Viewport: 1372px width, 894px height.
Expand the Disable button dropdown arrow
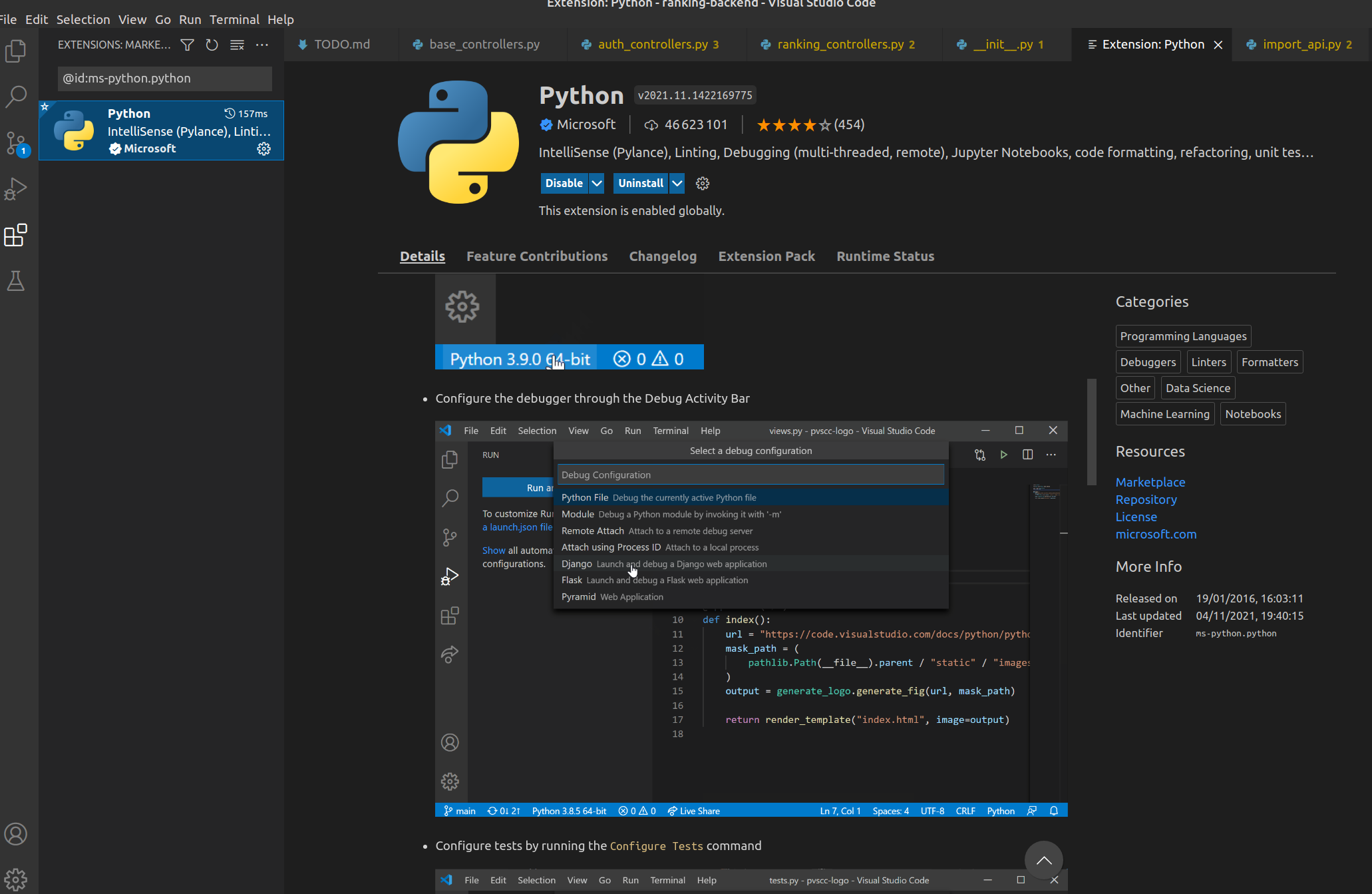tap(597, 183)
